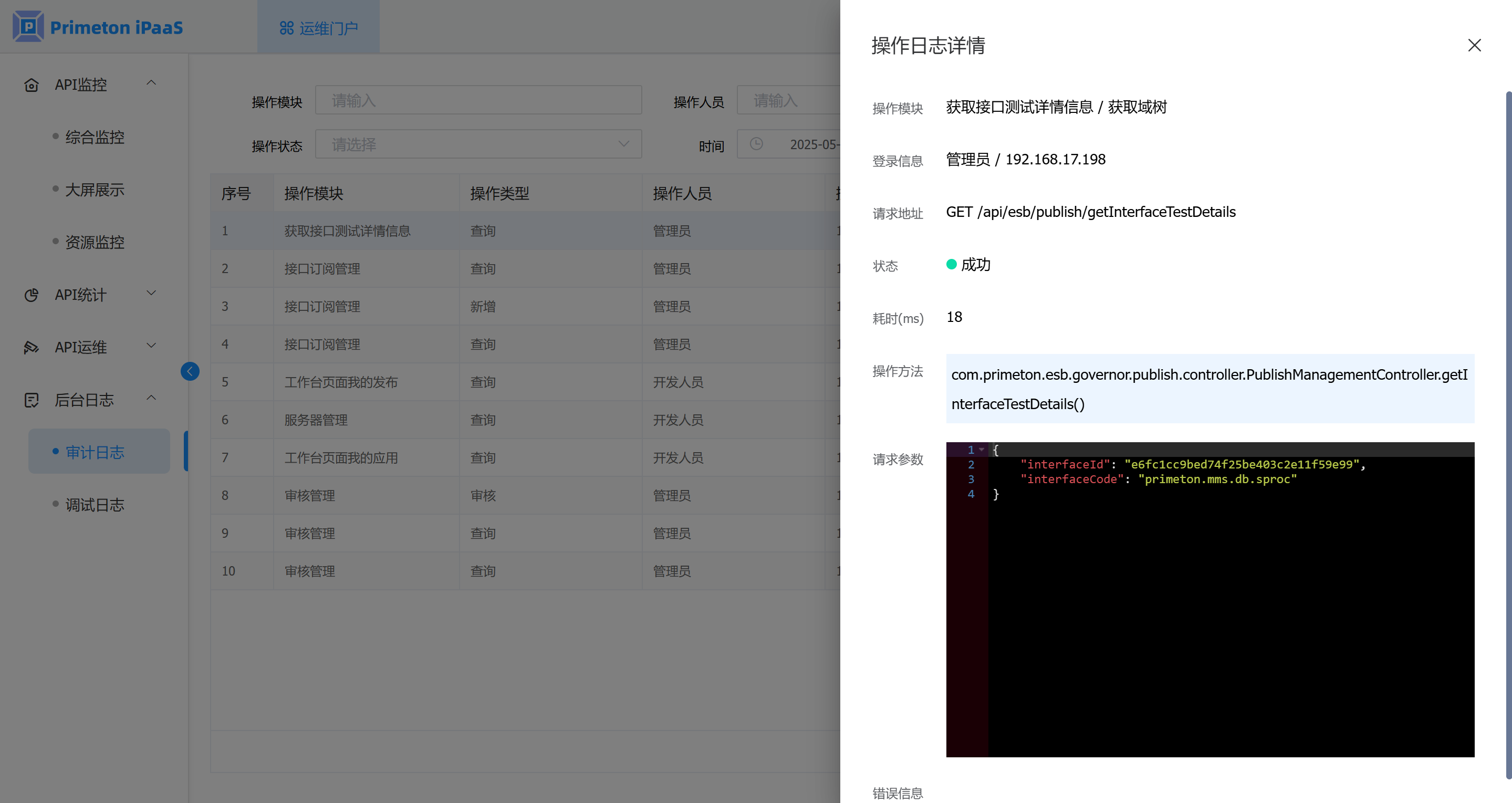Click the API监控 home icon
This screenshot has height=803, width=1512.
[x=31, y=85]
